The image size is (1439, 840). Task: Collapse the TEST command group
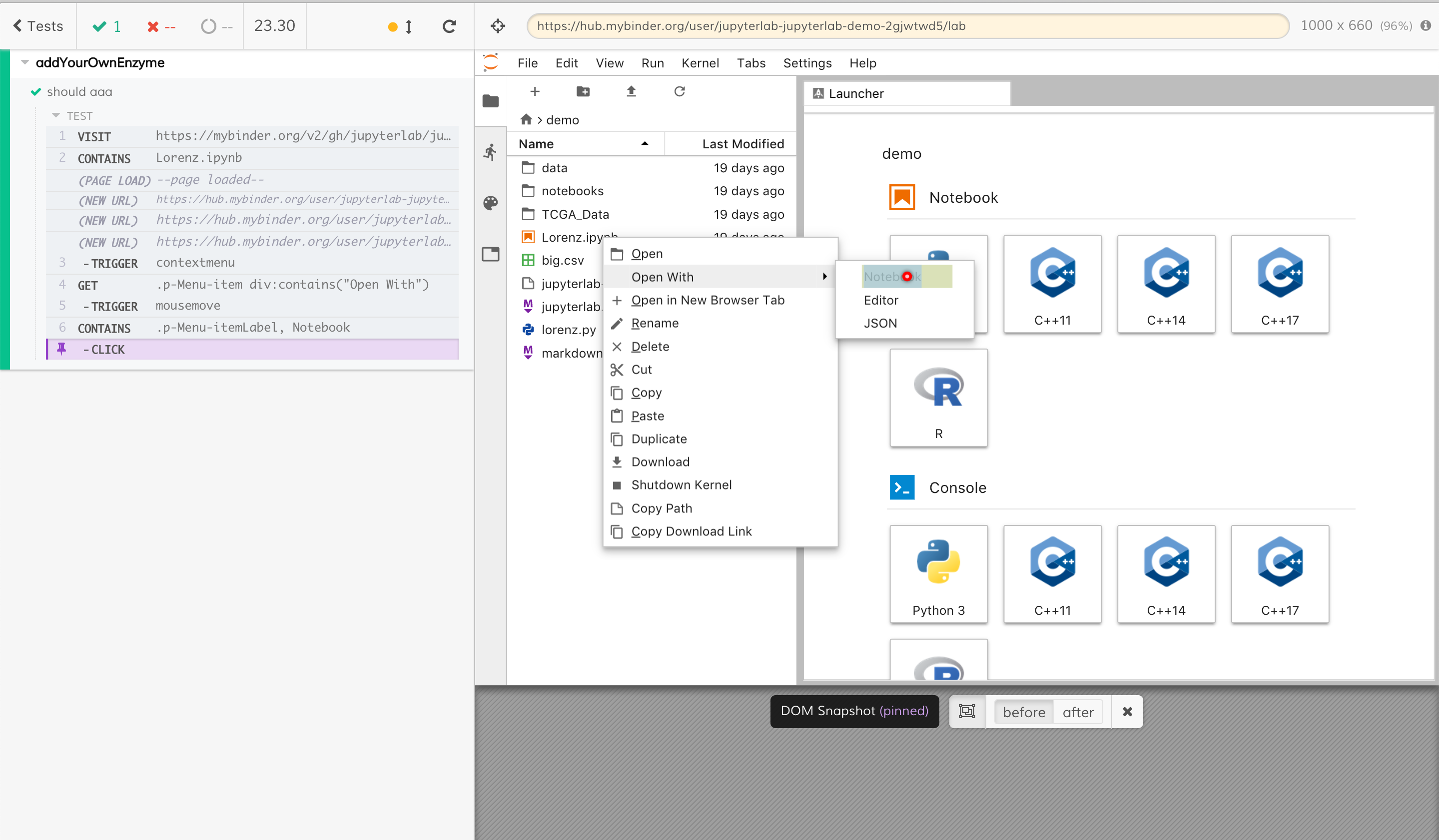[56, 116]
